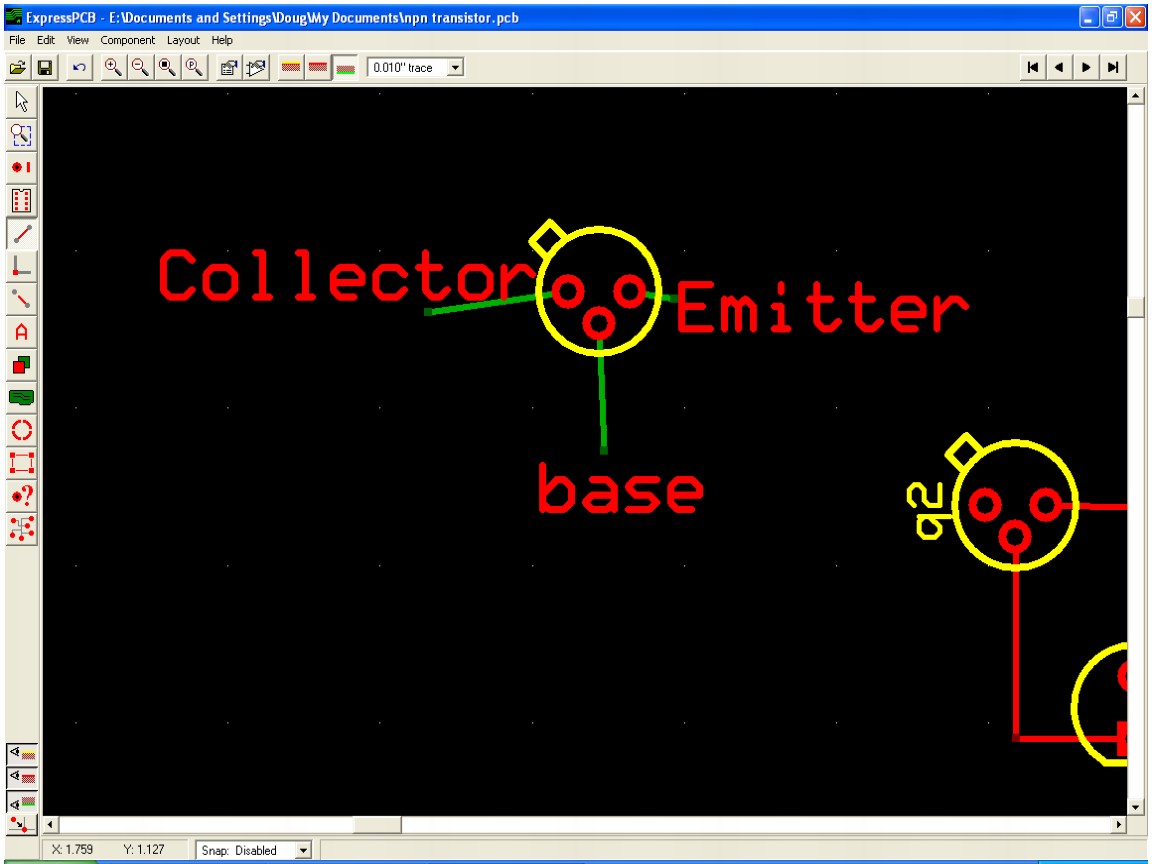Save the PCB with floppy disk icon
1152x864 pixels.
pyautogui.click(x=45, y=68)
